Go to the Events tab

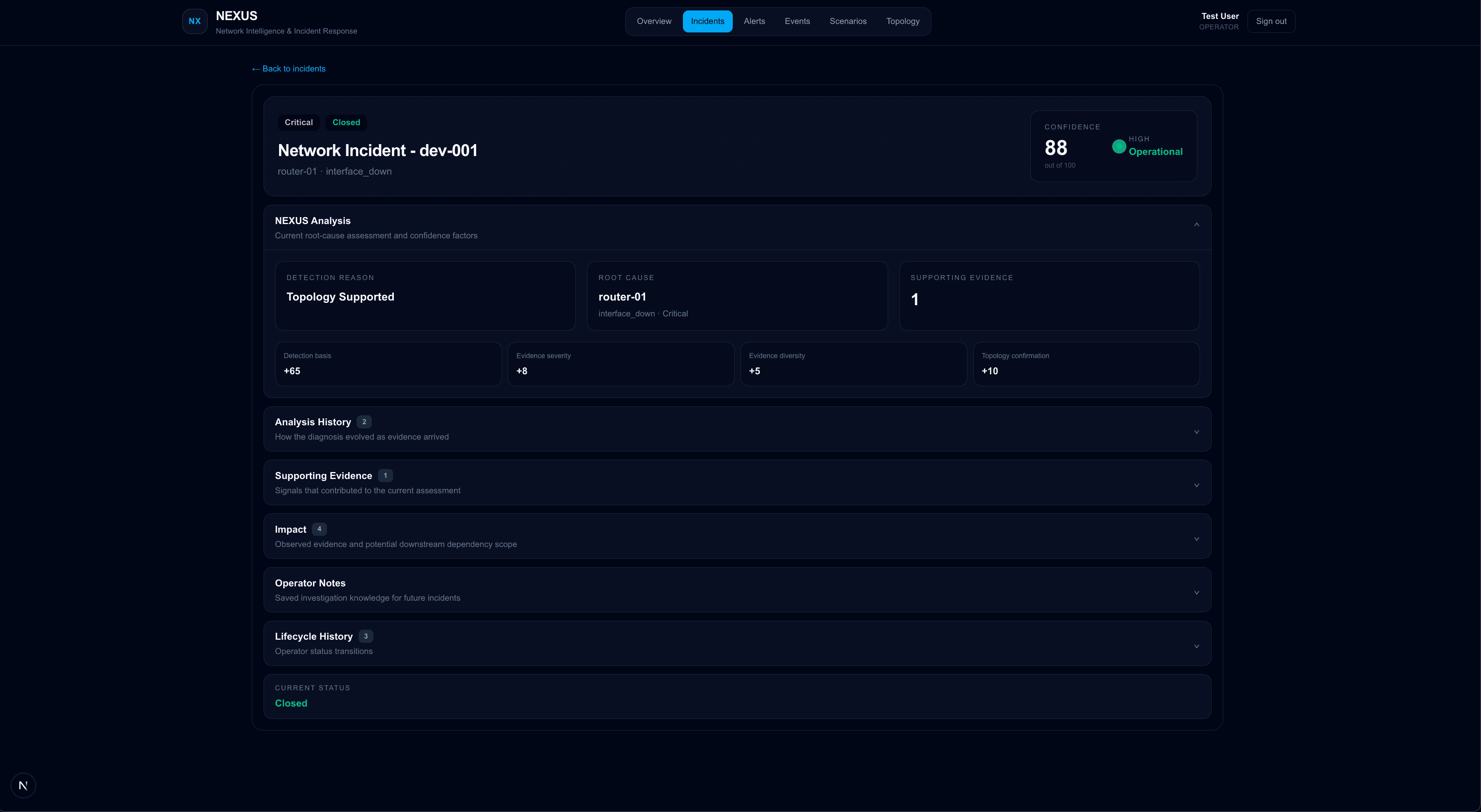point(797,21)
